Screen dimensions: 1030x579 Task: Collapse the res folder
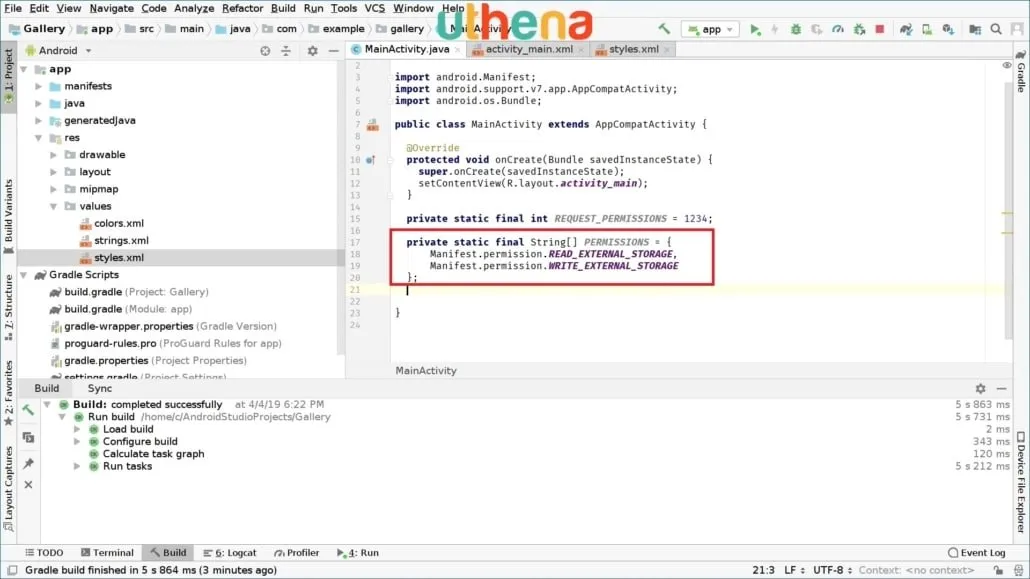coord(39,137)
